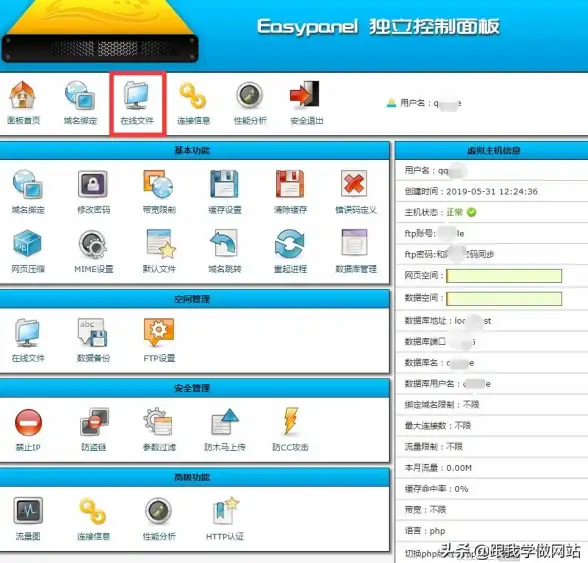The height and width of the screenshot is (563, 588).
Task: Click the 数据库名 row
Action: [x=492, y=363]
